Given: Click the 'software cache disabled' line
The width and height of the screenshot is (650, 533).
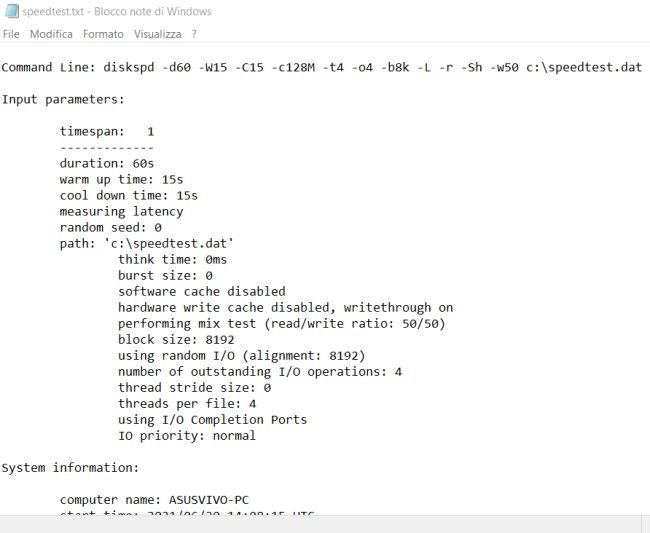Looking at the screenshot, I should coord(202,291).
